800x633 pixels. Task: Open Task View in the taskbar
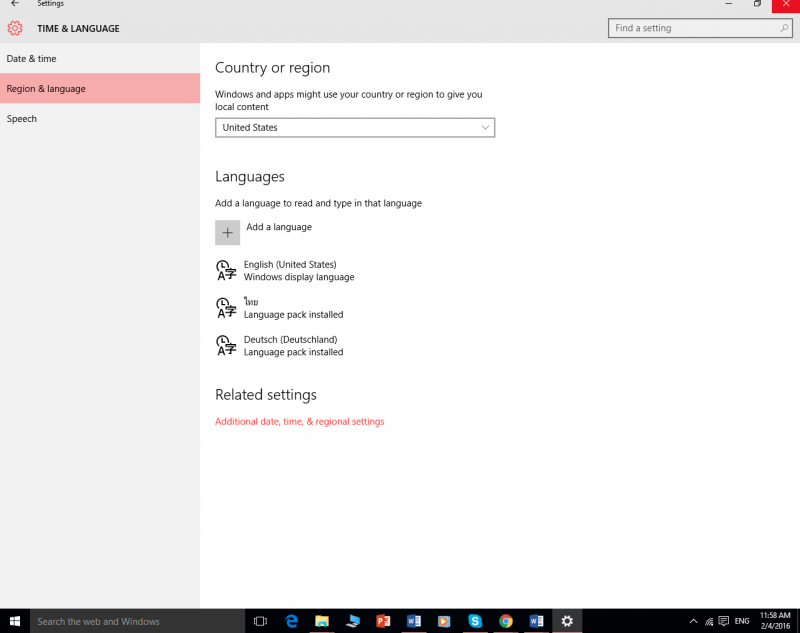pos(260,621)
